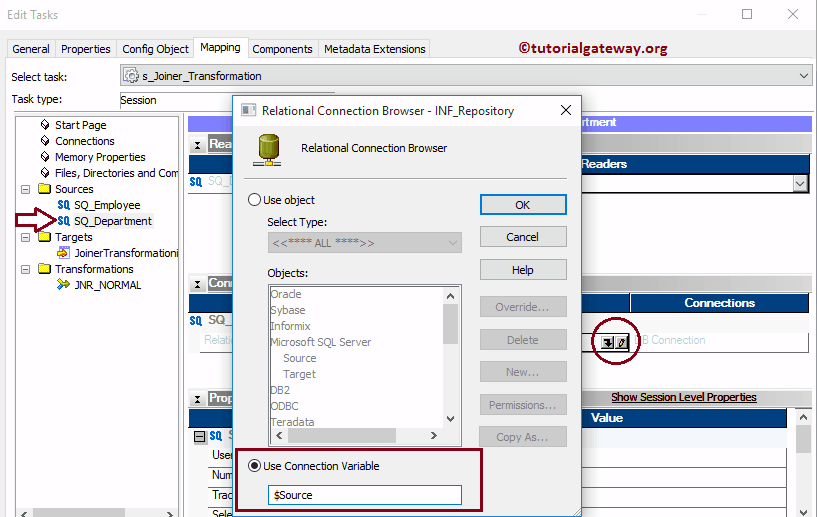Click the Transformations folder icon
The width and height of the screenshot is (817, 517).
[44, 269]
